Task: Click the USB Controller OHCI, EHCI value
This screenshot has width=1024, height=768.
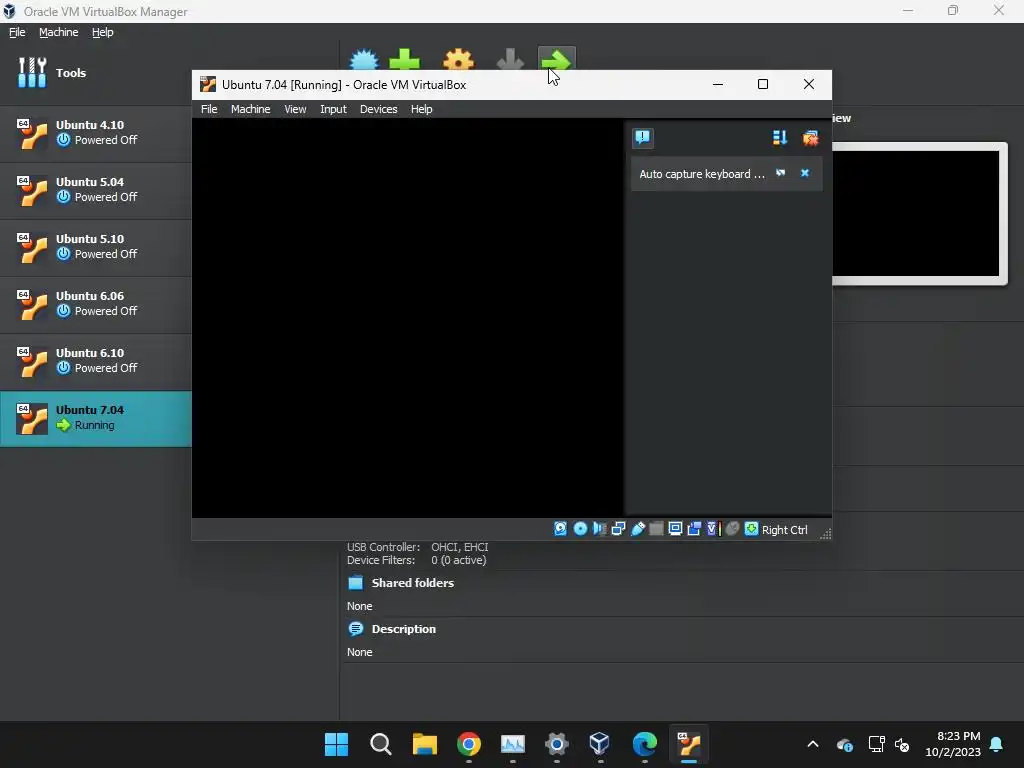Action: pyautogui.click(x=459, y=547)
